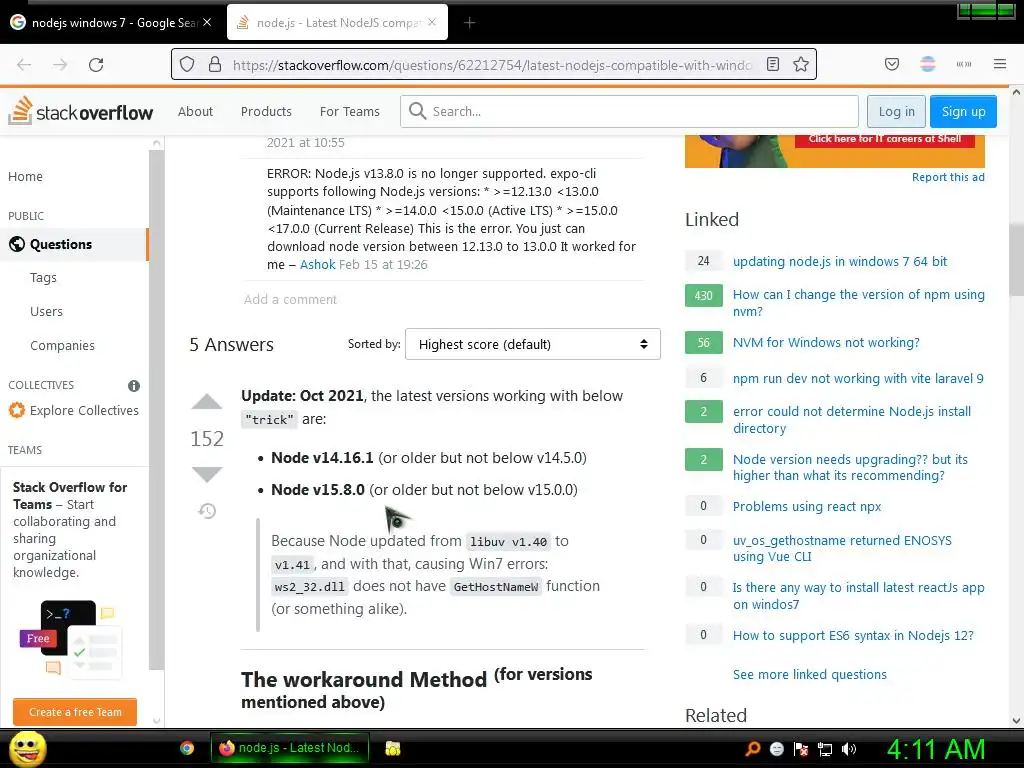Open updating node.js in windows 7 link
Screen dimensions: 1024x768
point(840,261)
